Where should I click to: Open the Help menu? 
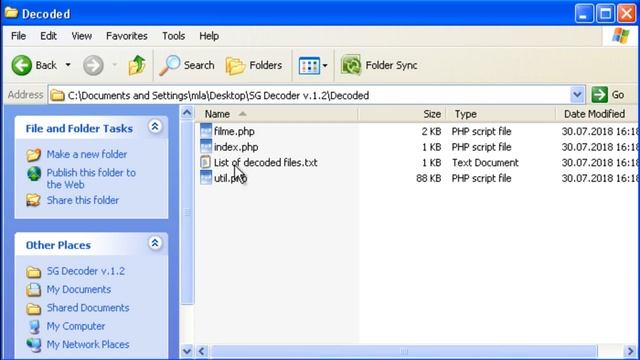209,36
